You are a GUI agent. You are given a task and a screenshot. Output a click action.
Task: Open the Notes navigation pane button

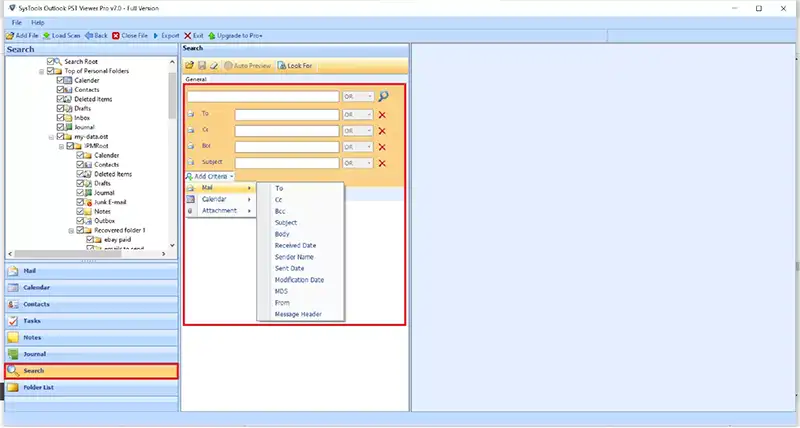click(x=91, y=338)
